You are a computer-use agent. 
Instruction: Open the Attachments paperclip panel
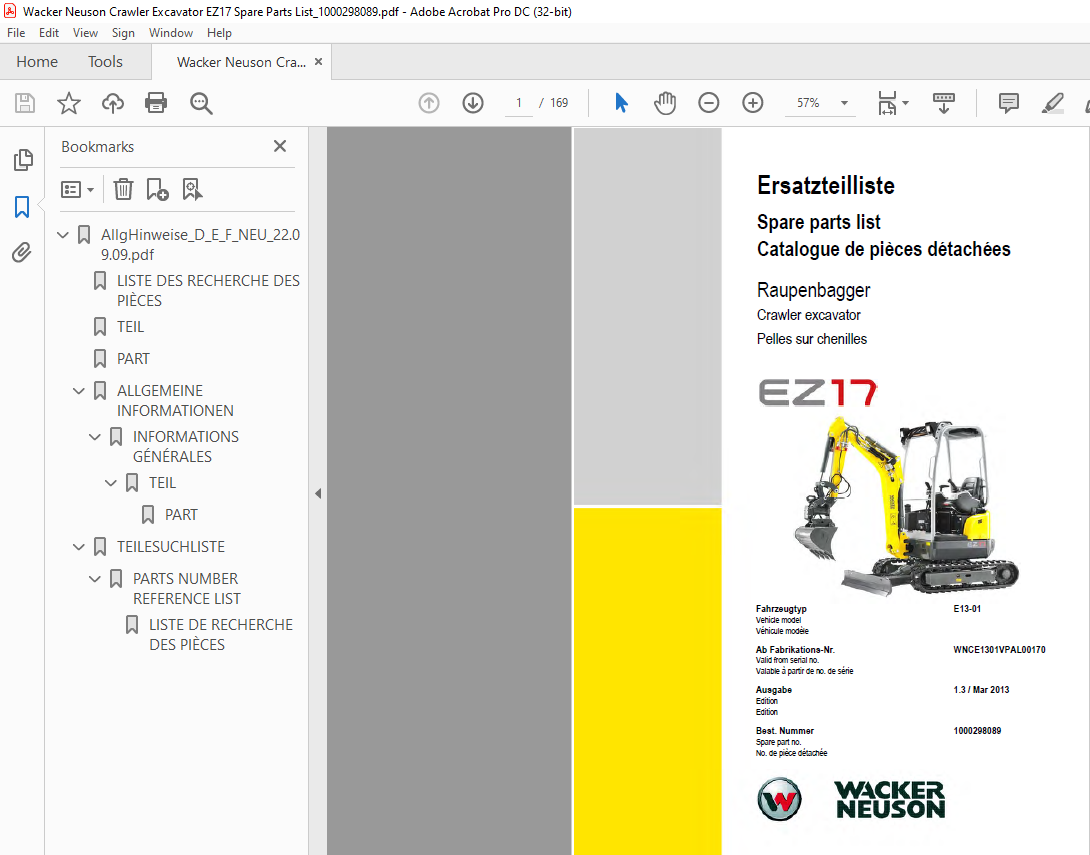tap(22, 252)
